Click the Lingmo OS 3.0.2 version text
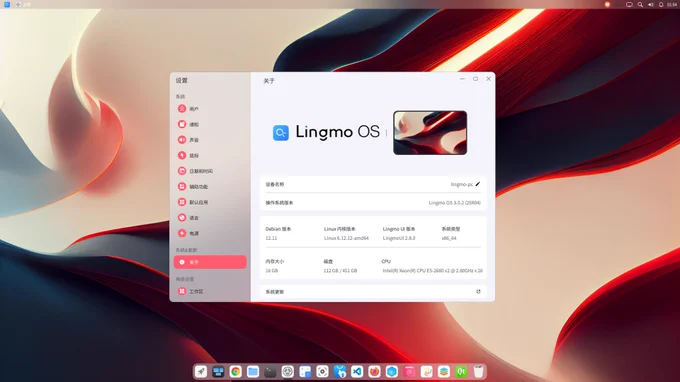 click(x=454, y=202)
